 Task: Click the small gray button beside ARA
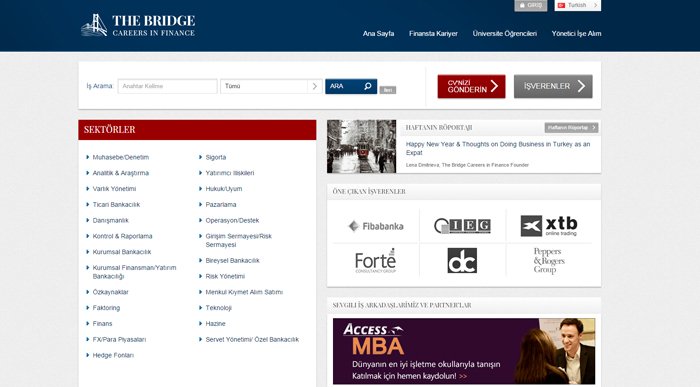pos(388,90)
